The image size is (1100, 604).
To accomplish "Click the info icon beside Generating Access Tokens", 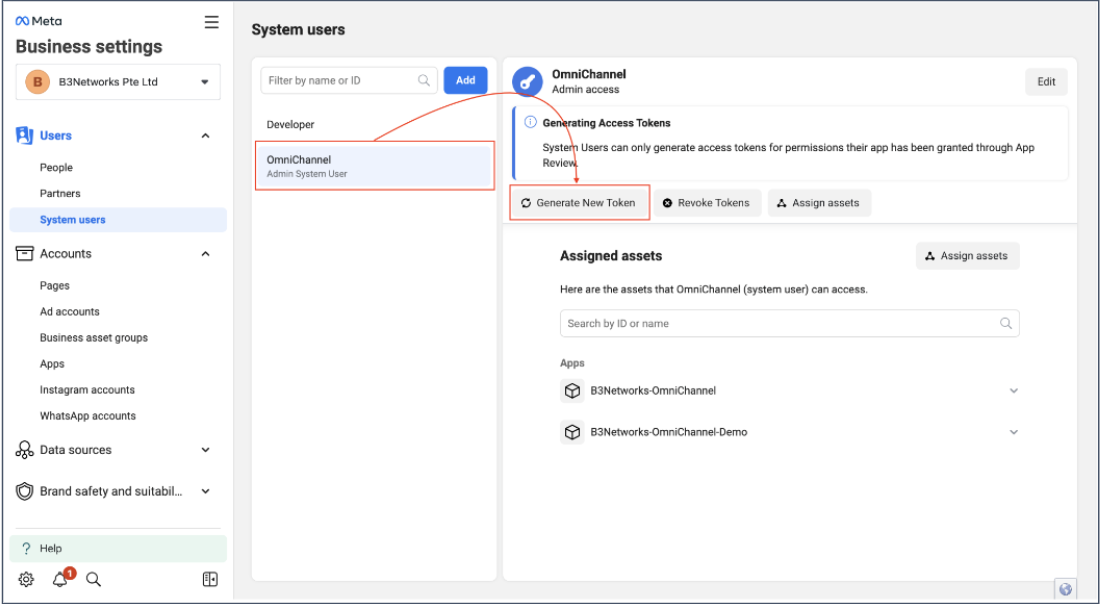I will 530,123.
